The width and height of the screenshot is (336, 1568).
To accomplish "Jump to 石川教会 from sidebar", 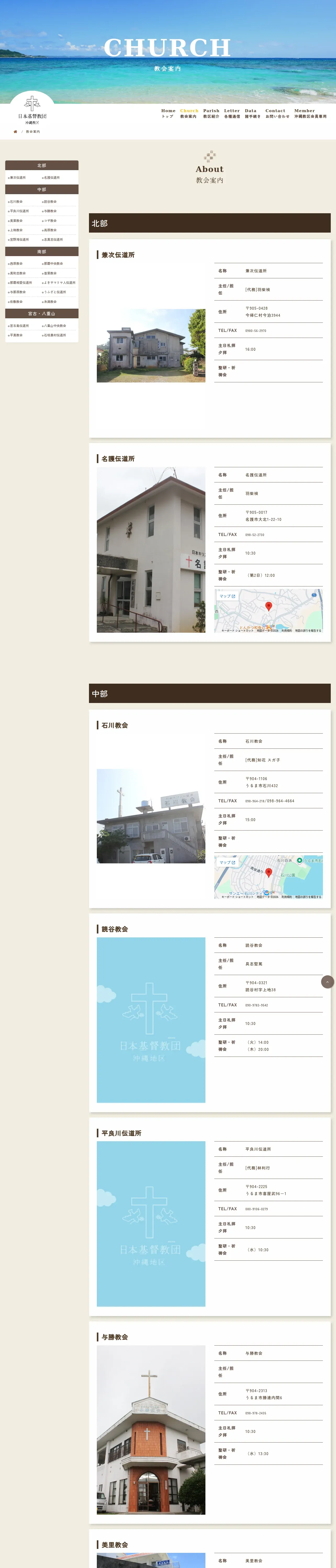I will [16, 201].
